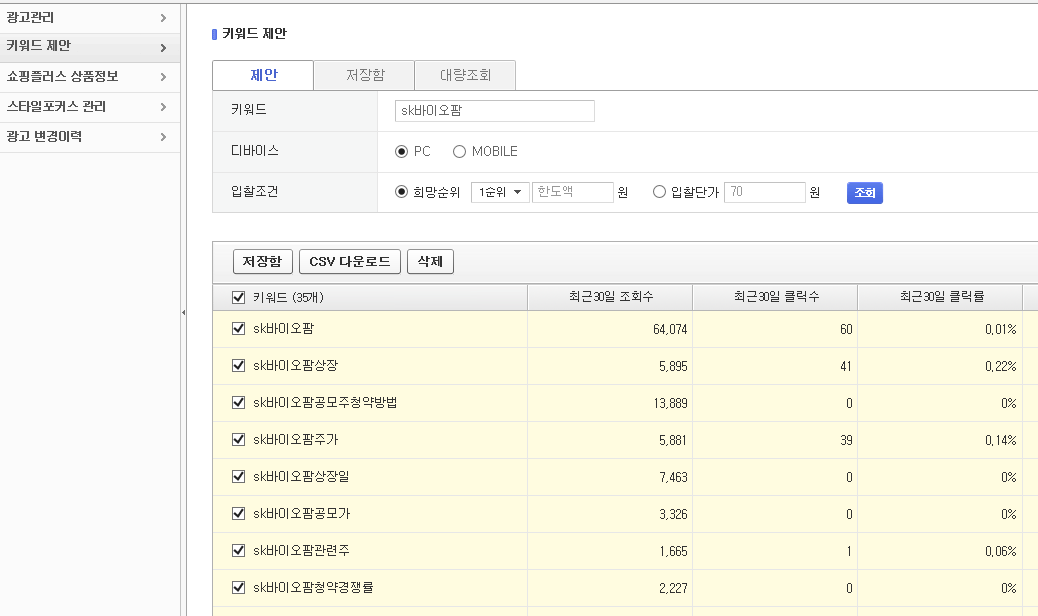Open the 1순위 rank dropdown
Image resolution: width=1038 pixels, height=616 pixels.
pos(500,192)
